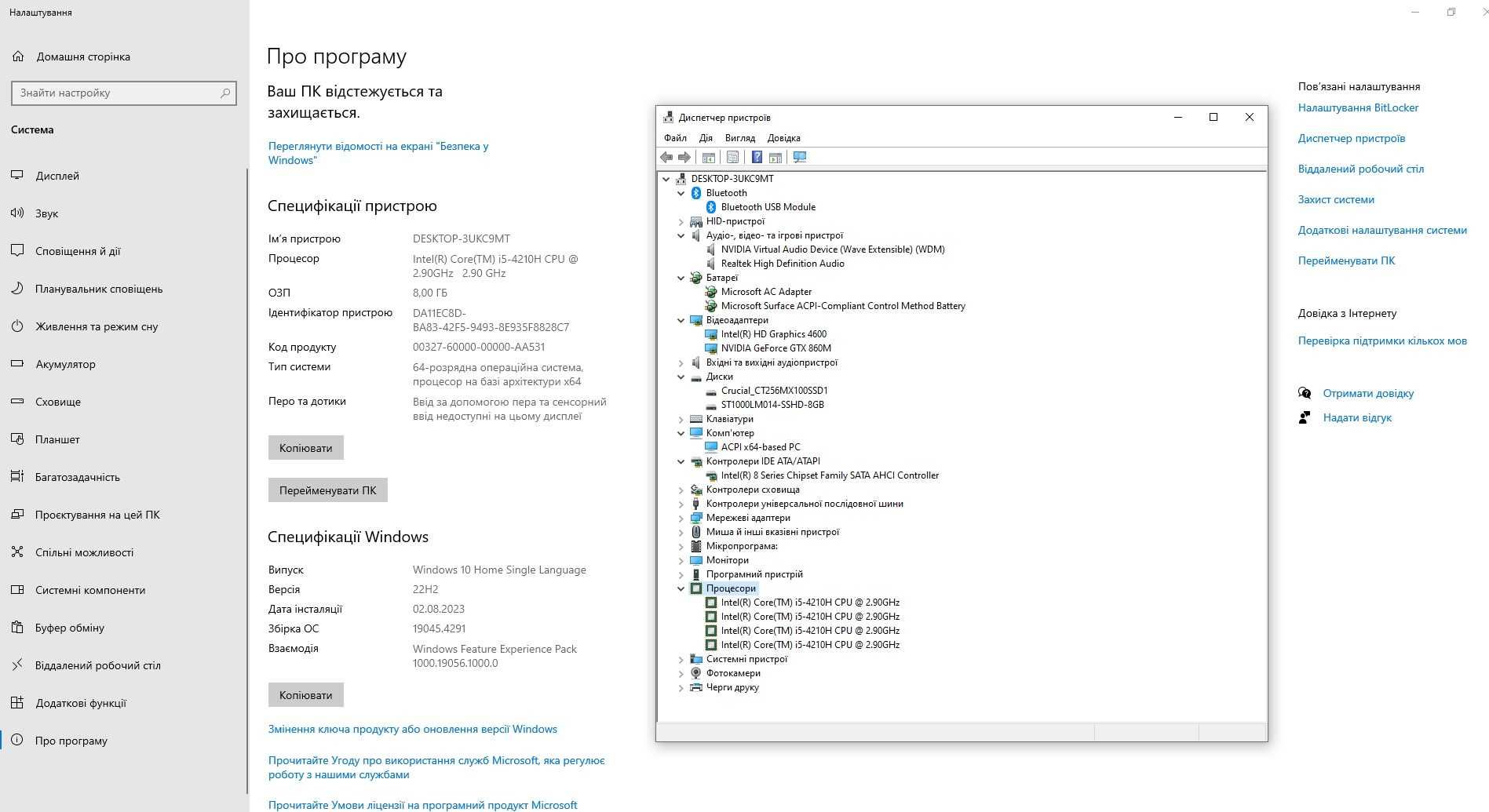Open the Налаштування BitLocker link

coord(1358,107)
